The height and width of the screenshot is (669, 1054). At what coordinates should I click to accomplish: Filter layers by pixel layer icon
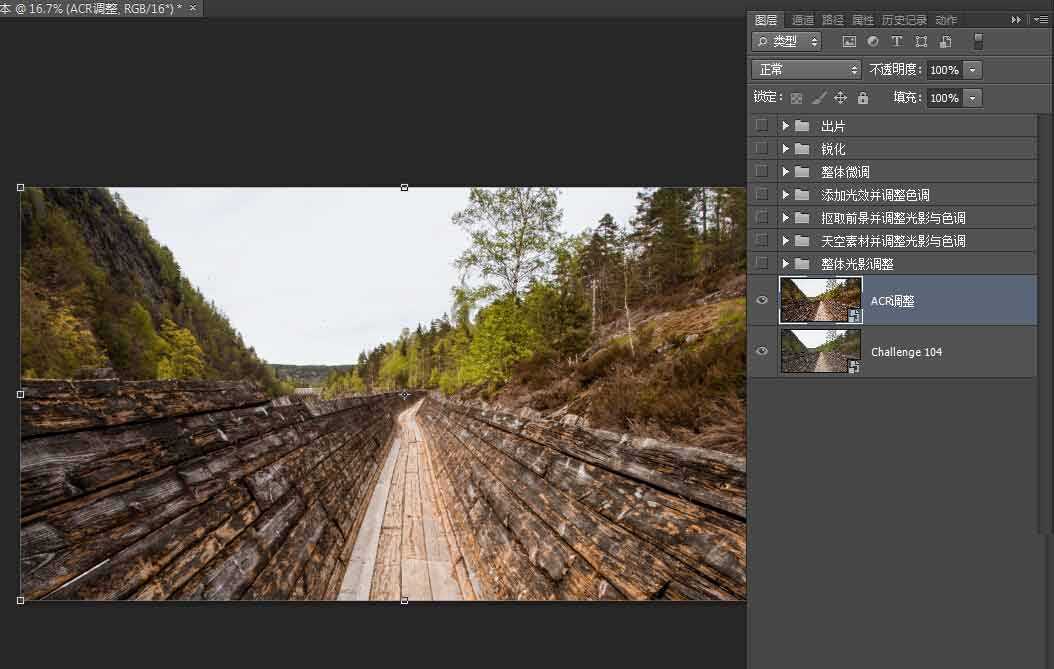tap(850, 42)
